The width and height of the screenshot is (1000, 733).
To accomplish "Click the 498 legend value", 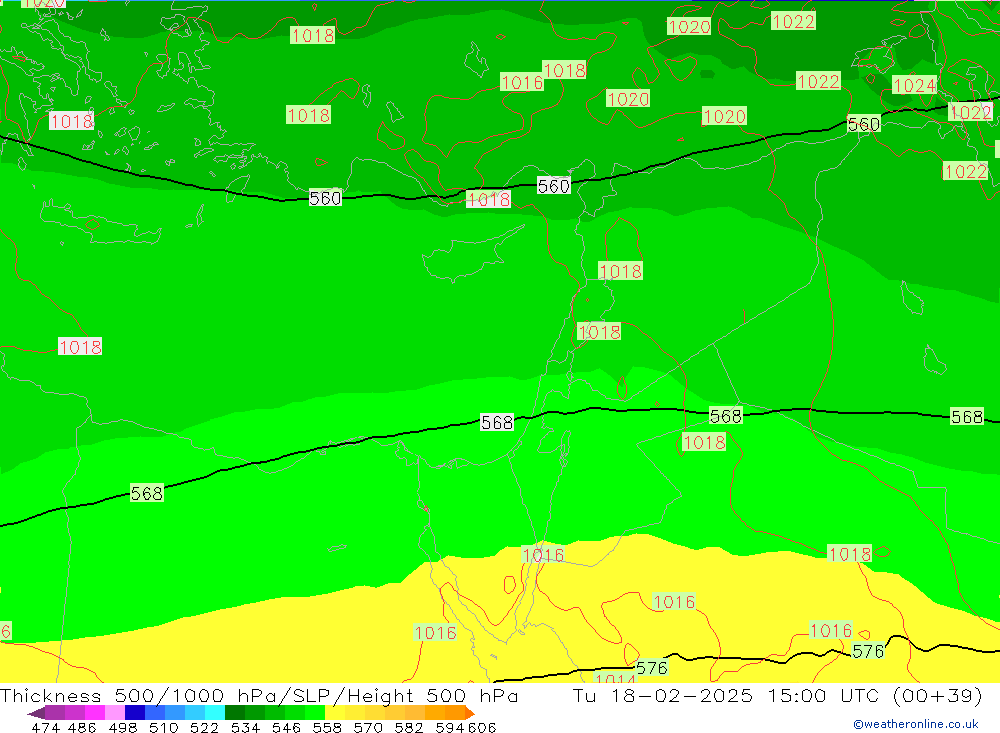I will click(x=123, y=727).
